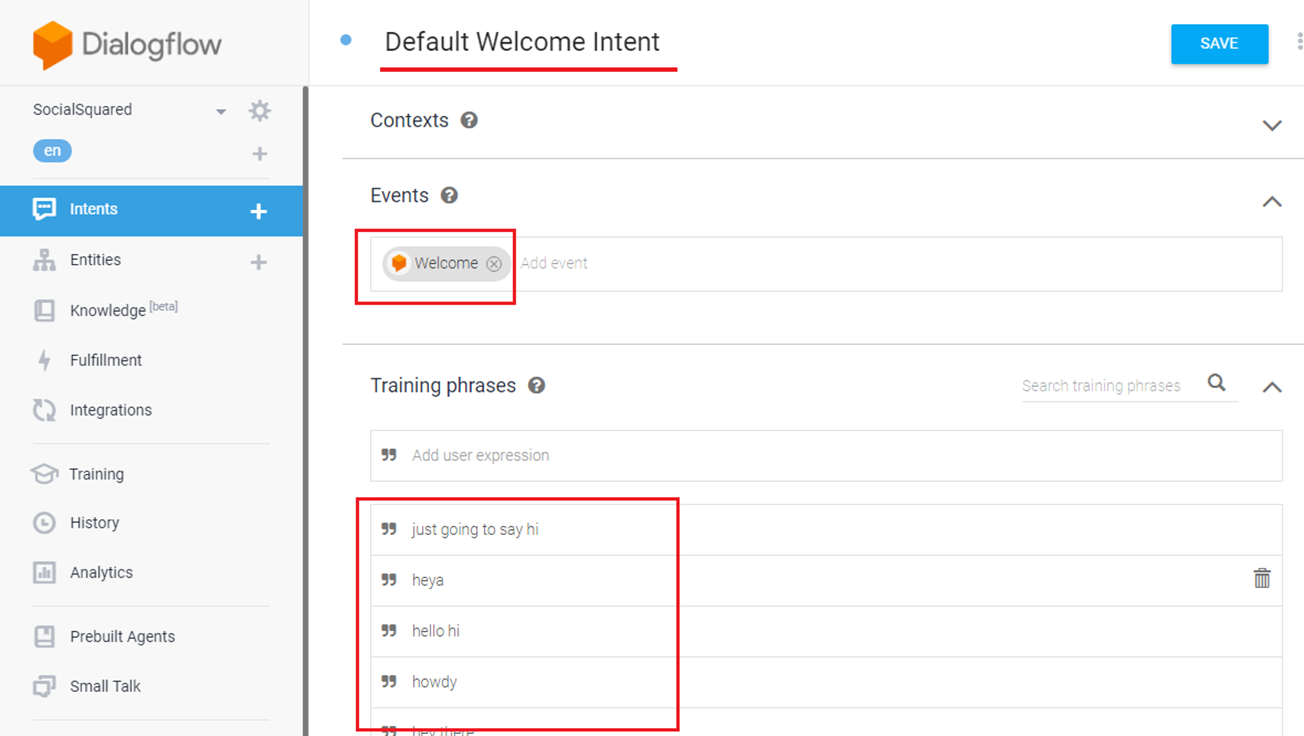
Task: Click the Add event input field
Action: (x=890, y=264)
